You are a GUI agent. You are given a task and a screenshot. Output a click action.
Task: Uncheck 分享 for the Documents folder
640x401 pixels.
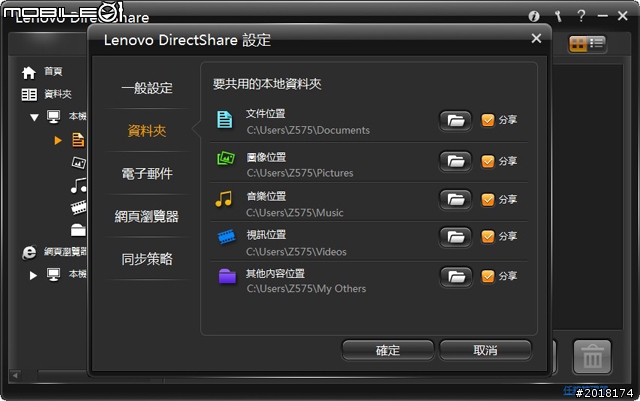(488, 120)
